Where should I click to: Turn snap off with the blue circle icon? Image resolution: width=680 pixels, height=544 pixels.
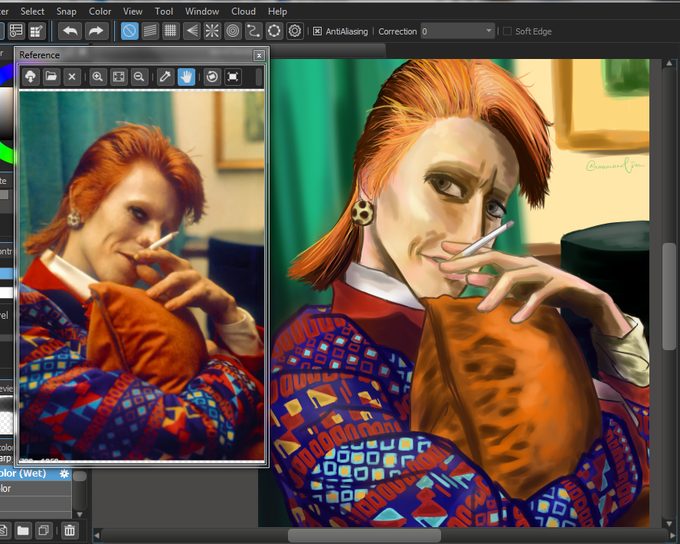click(x=129, y=31)
